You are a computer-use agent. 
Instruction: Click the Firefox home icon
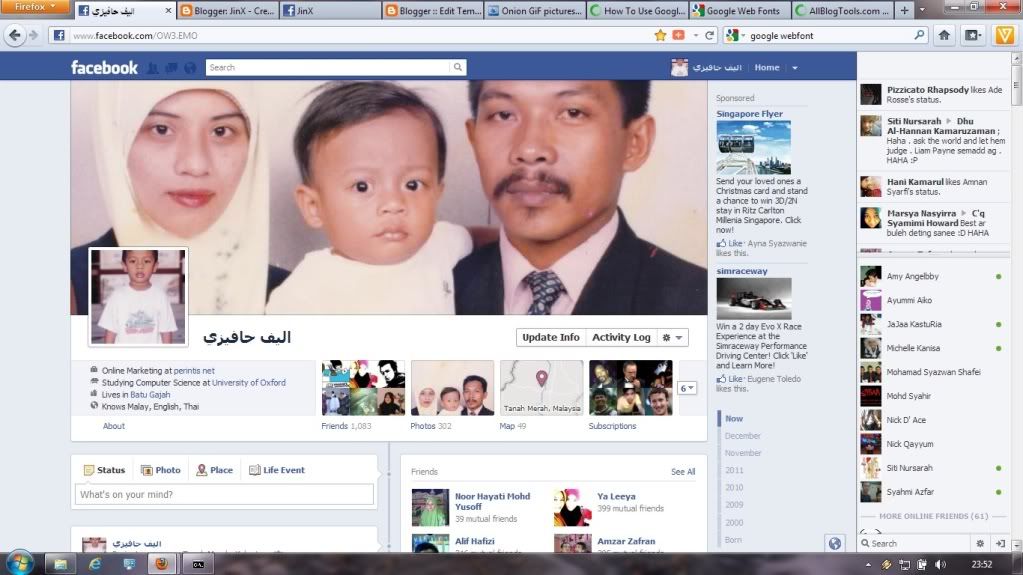pos(944,35)
